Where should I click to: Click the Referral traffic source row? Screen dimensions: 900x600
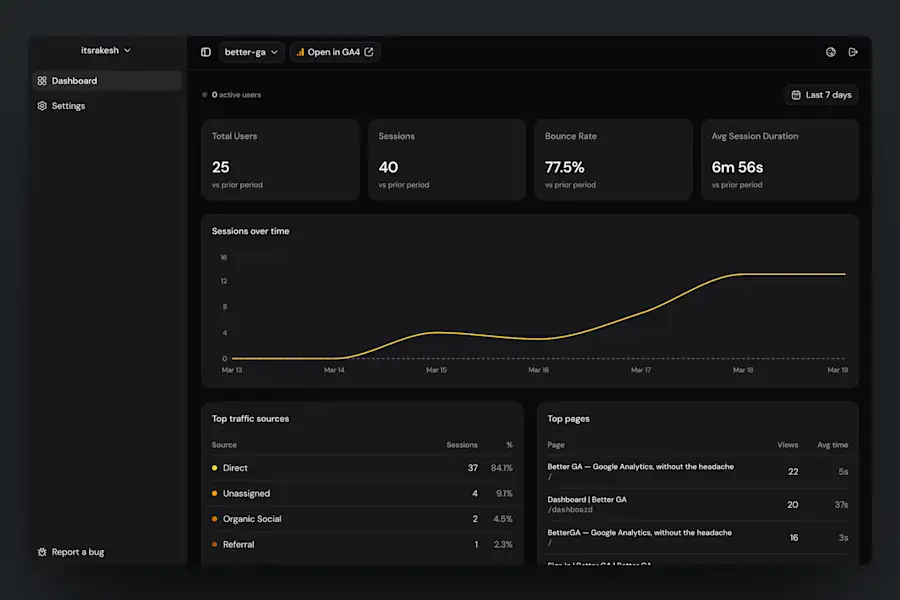[x=362, y=544]
